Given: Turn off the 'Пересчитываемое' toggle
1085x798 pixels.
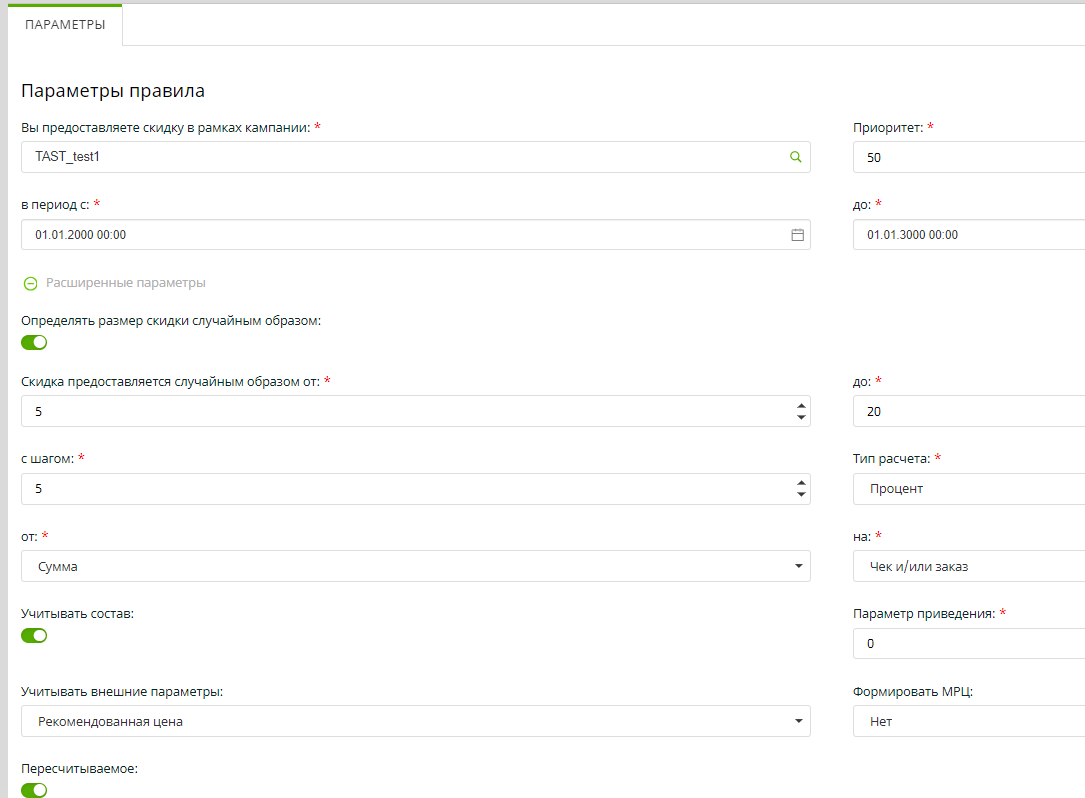Looking at the screenshot, I should (34, 790).
